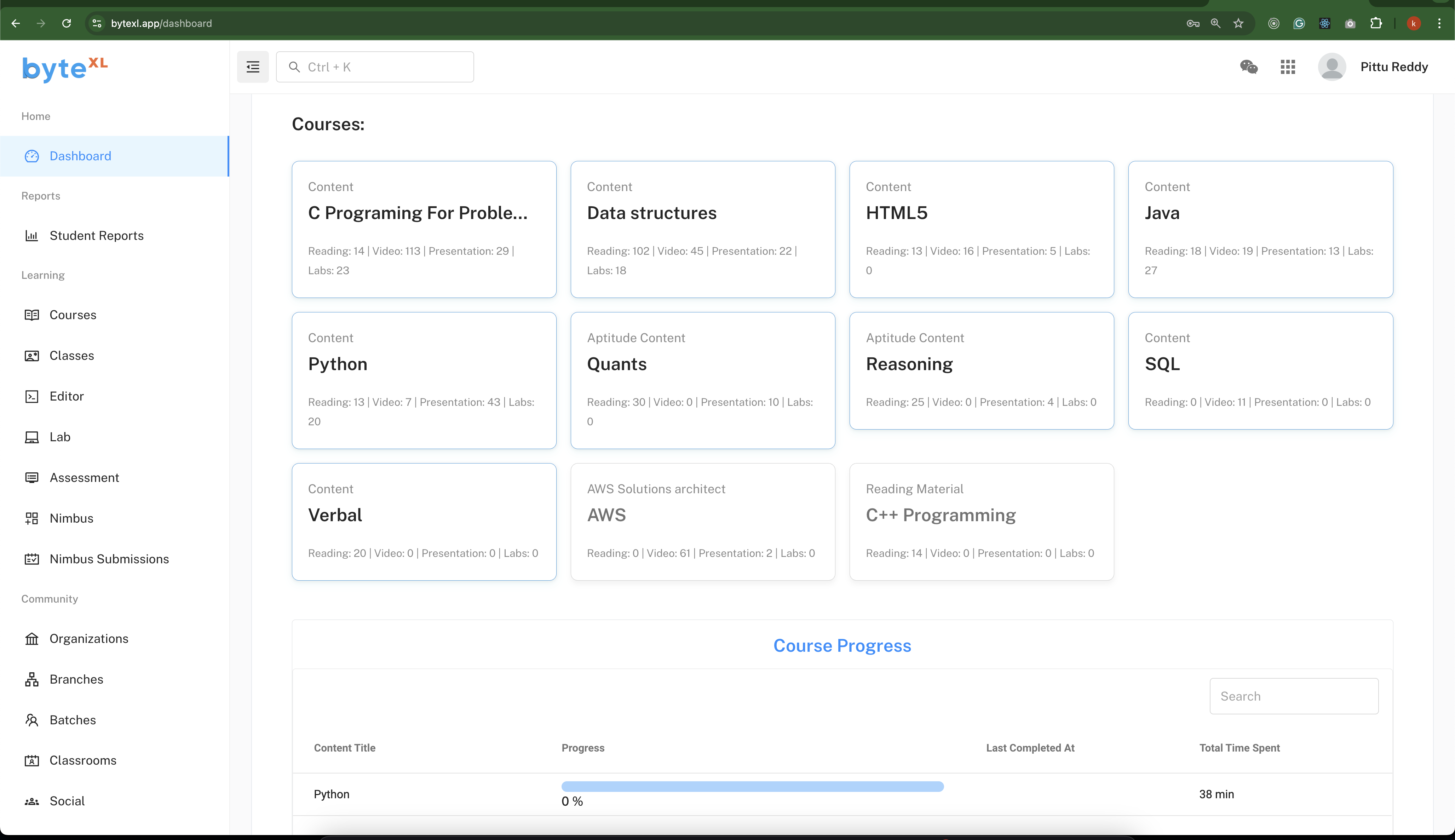Click the Editor terminal icon in sidebar
This screenshot has width=1455, height=840.
coord(32,396)
